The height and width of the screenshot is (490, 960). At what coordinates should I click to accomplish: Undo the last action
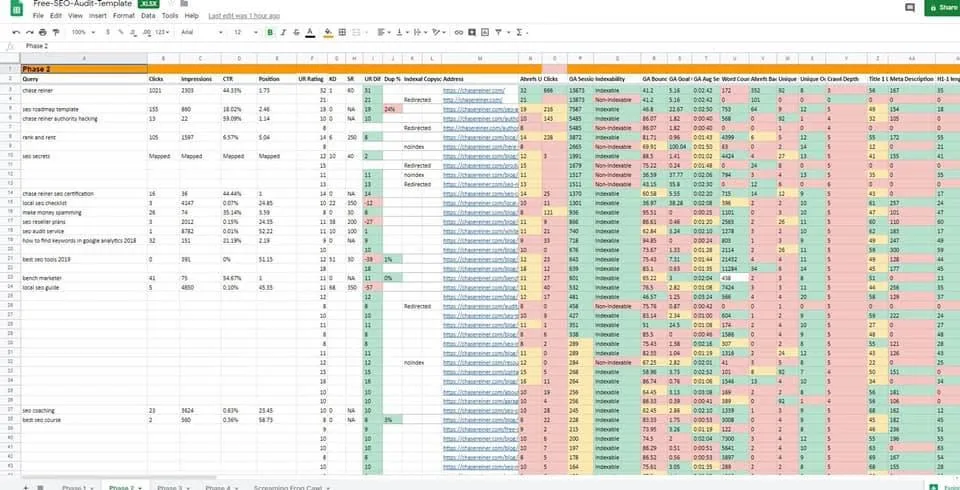pyautogui.click(x=15, y=32)
